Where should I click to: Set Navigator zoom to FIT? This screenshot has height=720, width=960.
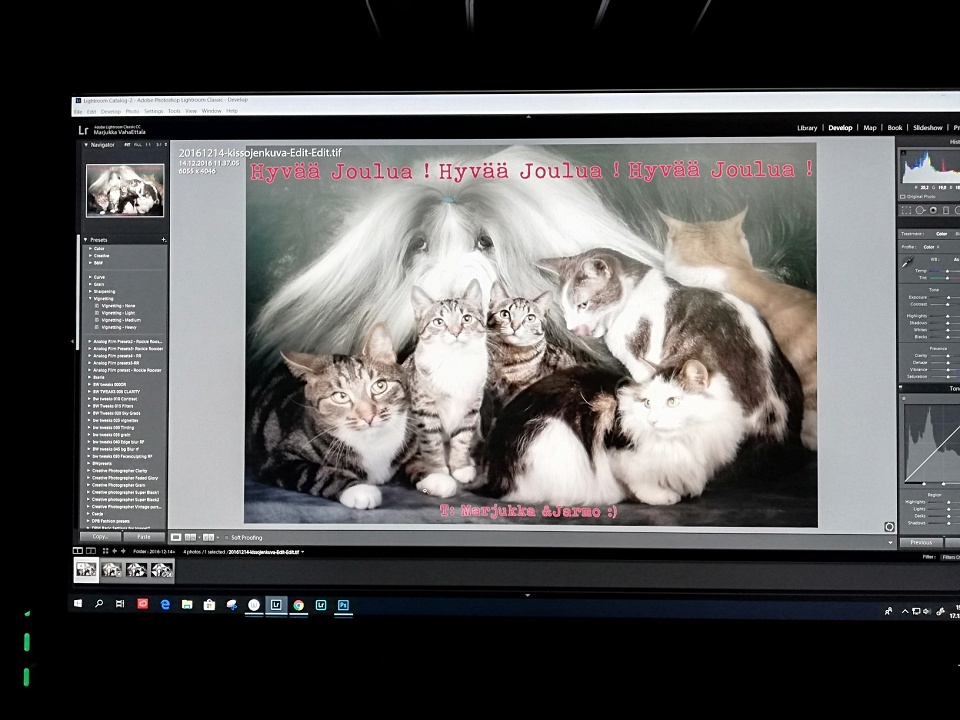coord(127,145)
